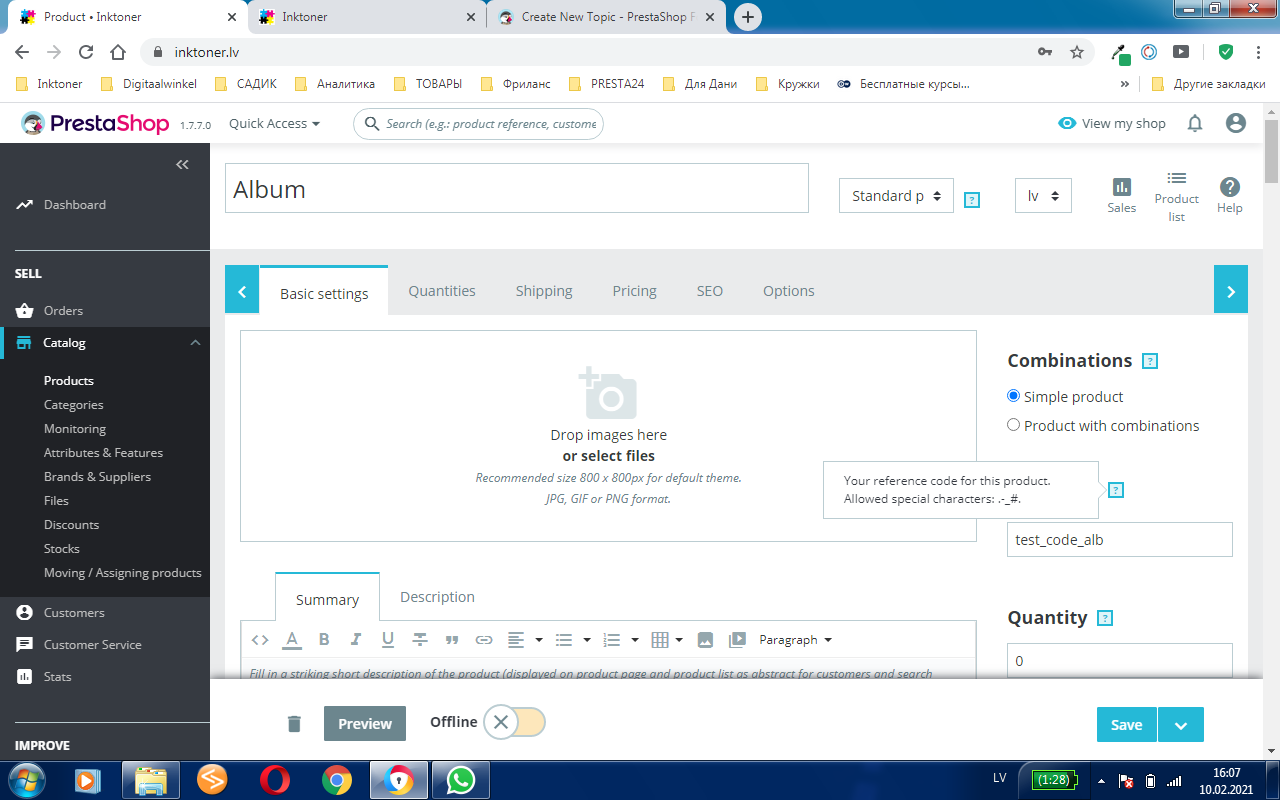
Task: Apply underline formatting in Summary editor
Action: click(388, 640)
